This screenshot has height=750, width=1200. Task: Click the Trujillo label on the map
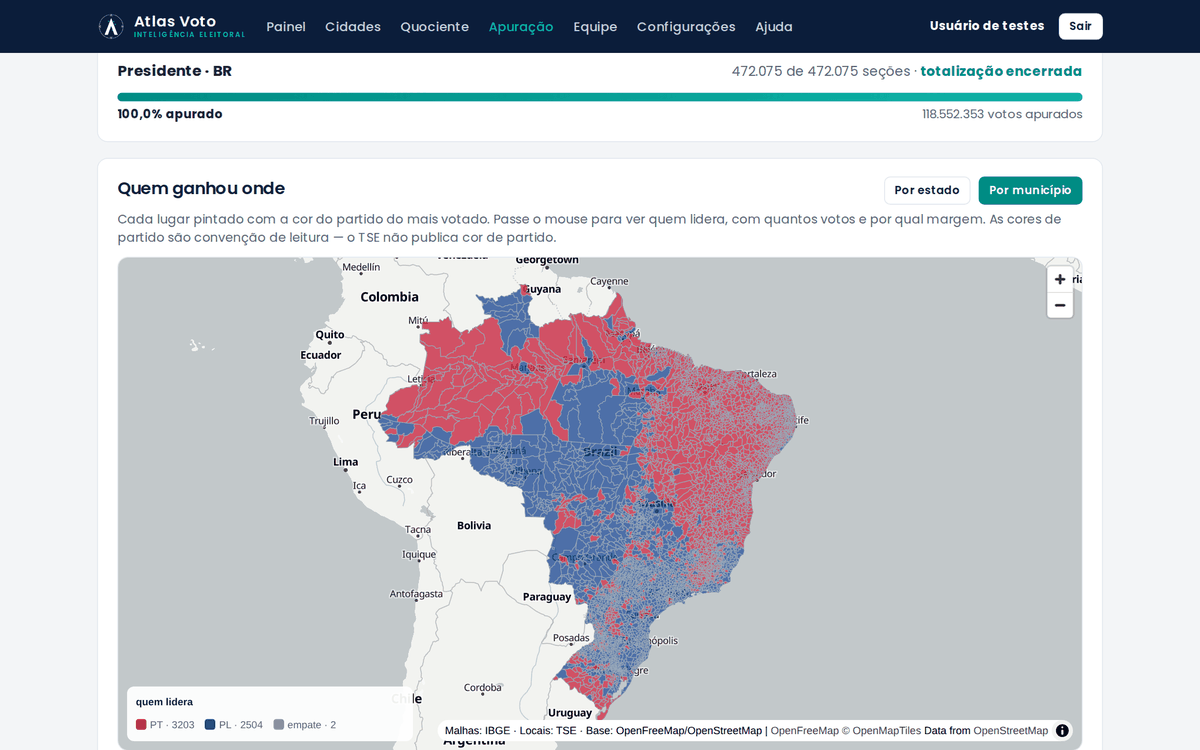point(324,421)
